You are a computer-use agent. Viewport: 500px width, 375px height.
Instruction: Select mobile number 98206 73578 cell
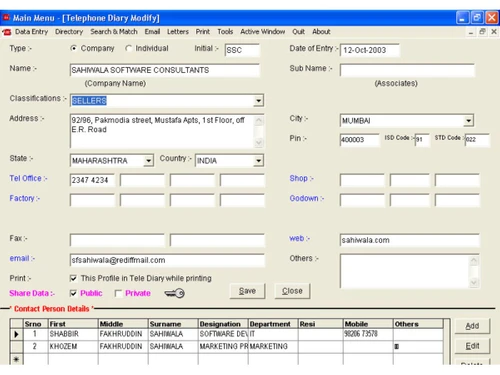[368, 334]
